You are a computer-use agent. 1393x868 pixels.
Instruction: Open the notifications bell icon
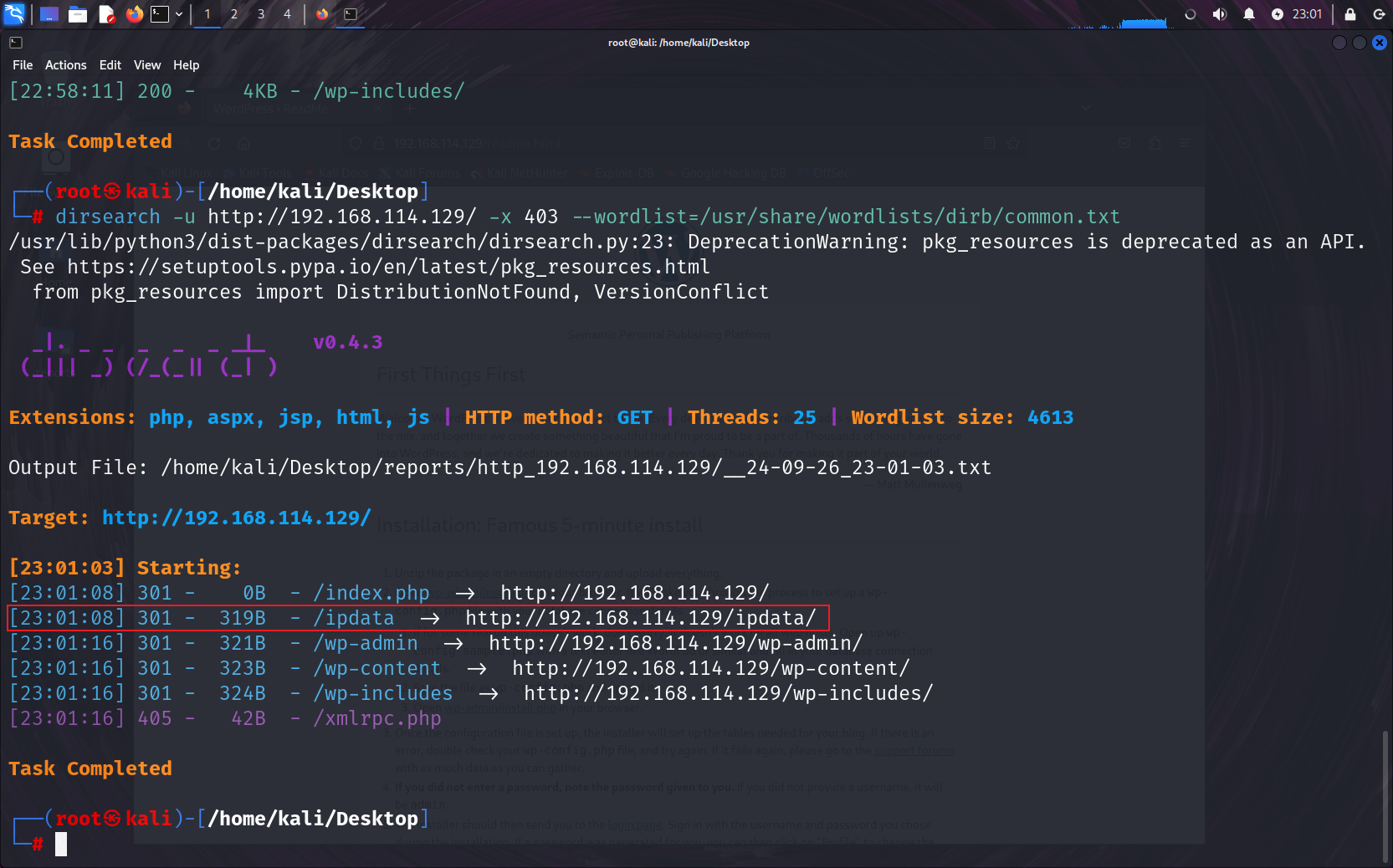point(1249,14)
